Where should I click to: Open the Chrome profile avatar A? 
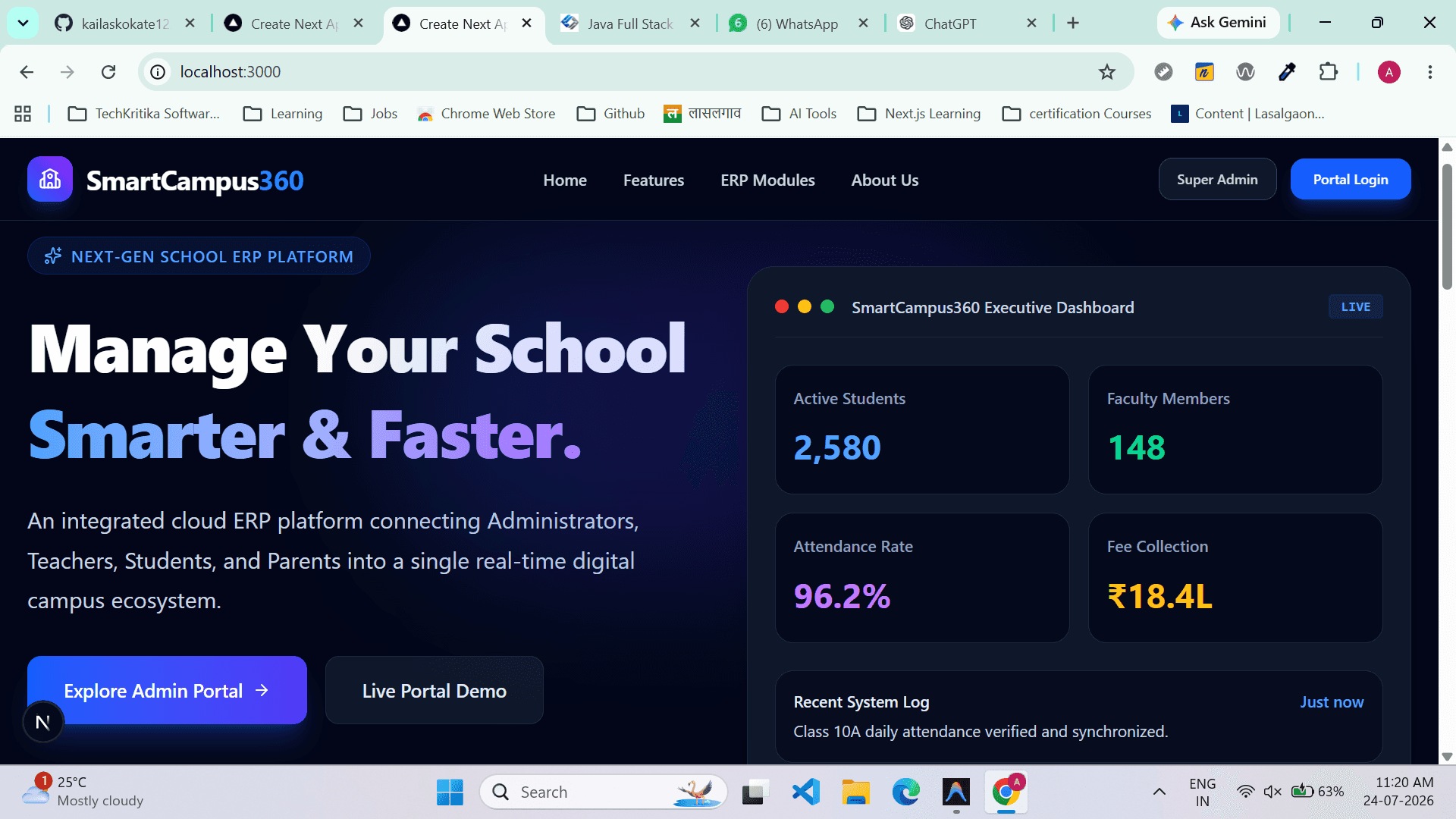tap(1389, 72)
